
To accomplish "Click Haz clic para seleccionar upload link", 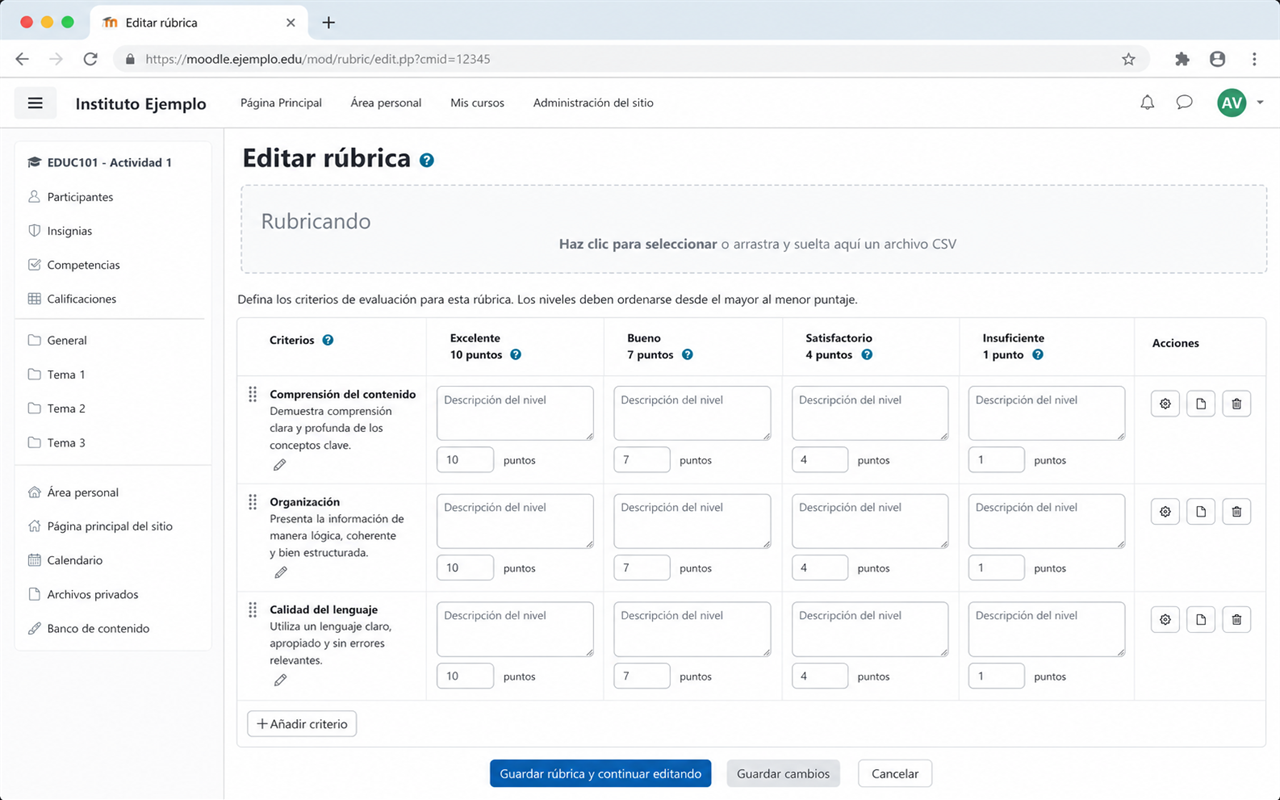I will click(638, 244).
